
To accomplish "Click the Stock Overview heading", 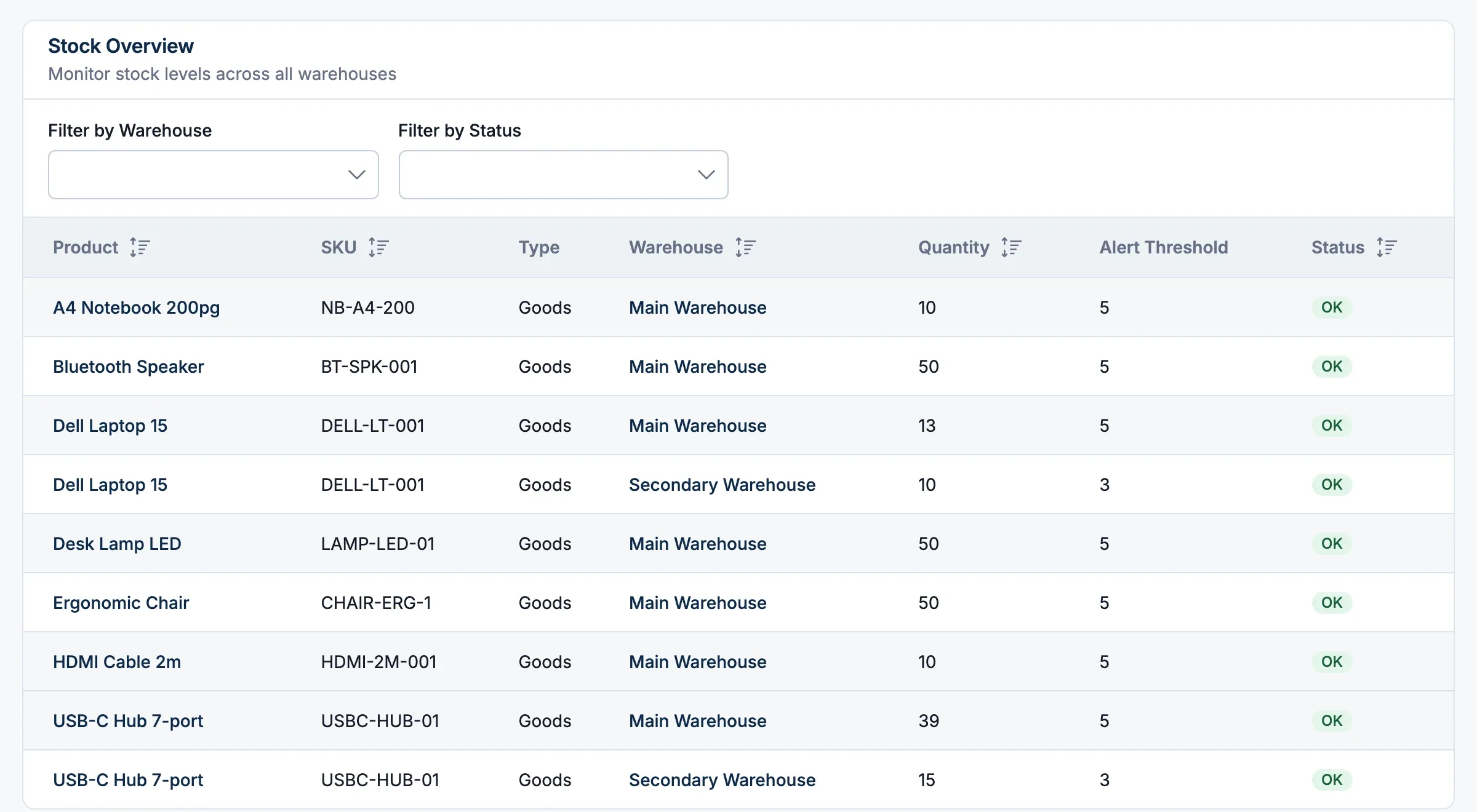I will click(x=121, y=46).
